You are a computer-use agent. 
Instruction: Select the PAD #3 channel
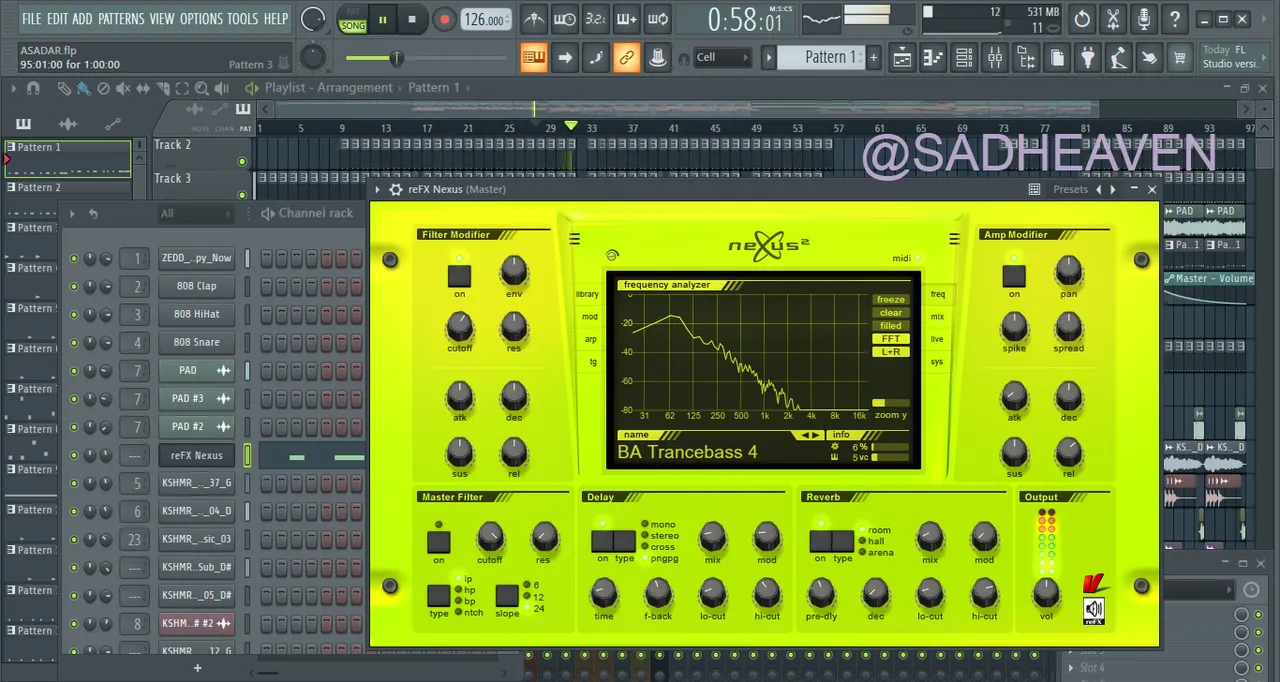coord(196,398)
